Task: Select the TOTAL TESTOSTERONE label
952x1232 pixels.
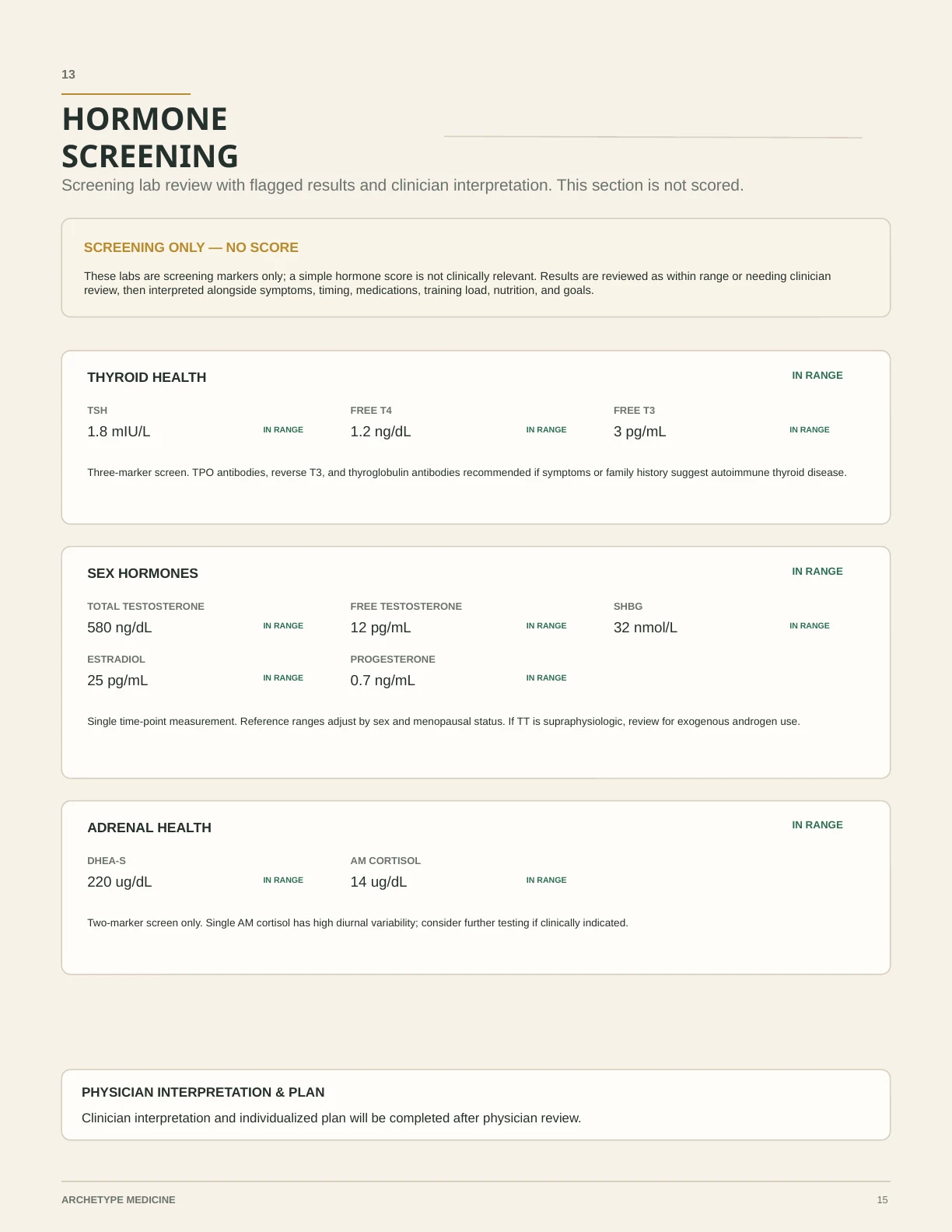Action: [145, 607]
